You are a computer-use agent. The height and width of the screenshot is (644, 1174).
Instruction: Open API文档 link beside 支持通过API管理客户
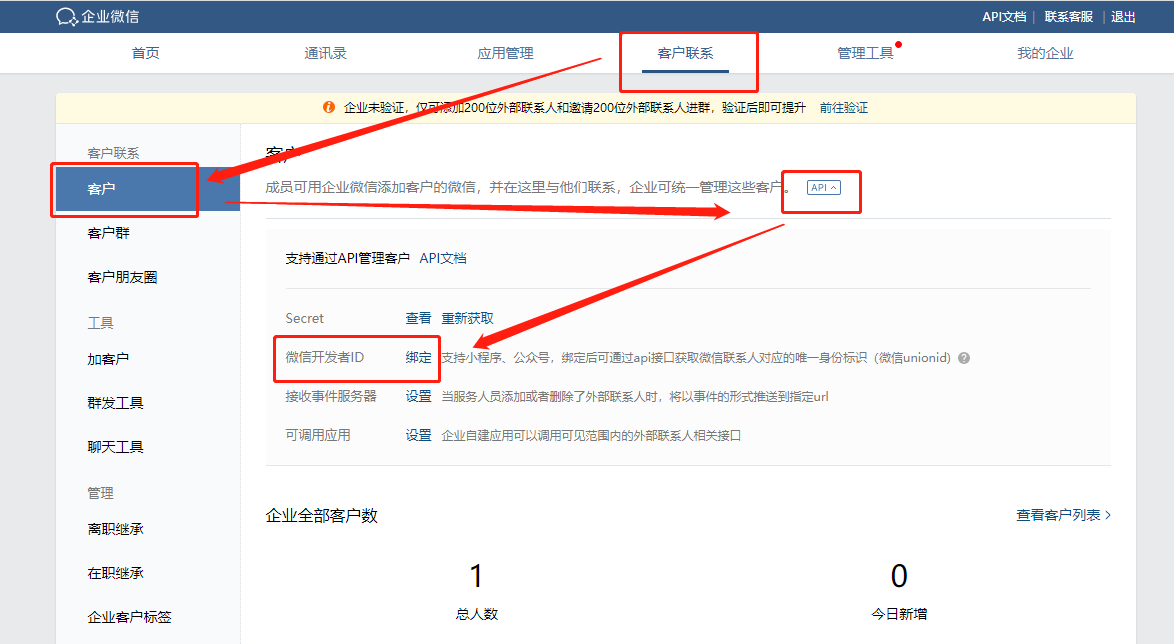[443, 258]
